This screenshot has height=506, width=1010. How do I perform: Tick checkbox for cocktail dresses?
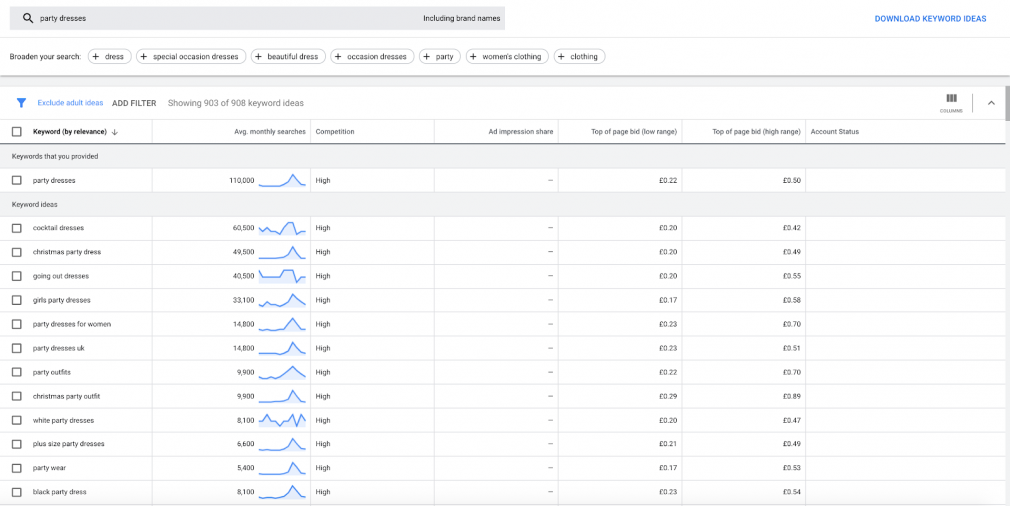click(17, 228)
